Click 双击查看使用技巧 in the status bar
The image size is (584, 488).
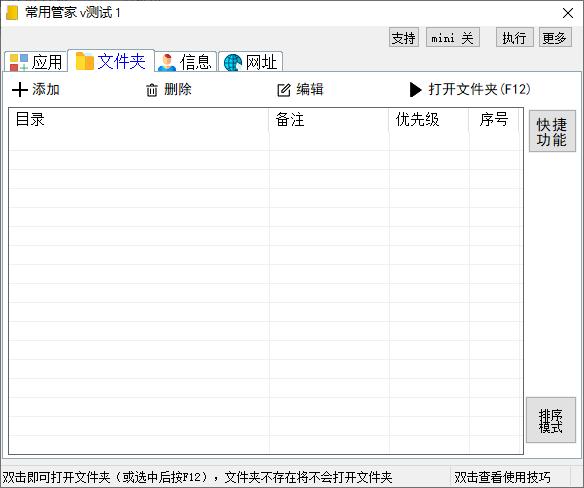[x=502, y=477]
